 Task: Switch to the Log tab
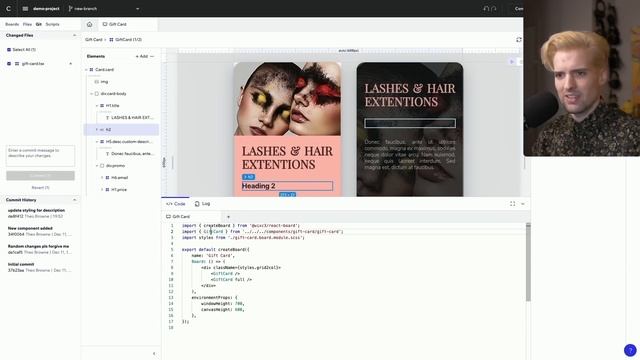point(202,204)
